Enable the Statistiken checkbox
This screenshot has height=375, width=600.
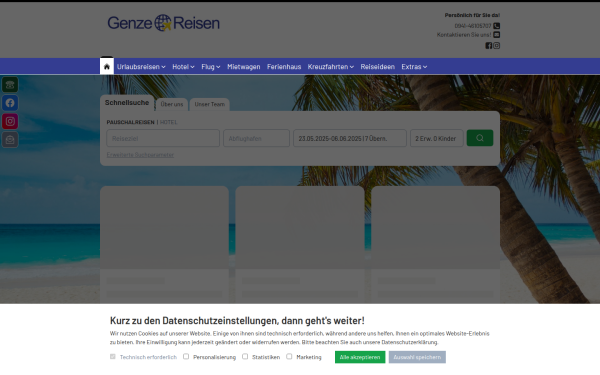coord(245,356)
